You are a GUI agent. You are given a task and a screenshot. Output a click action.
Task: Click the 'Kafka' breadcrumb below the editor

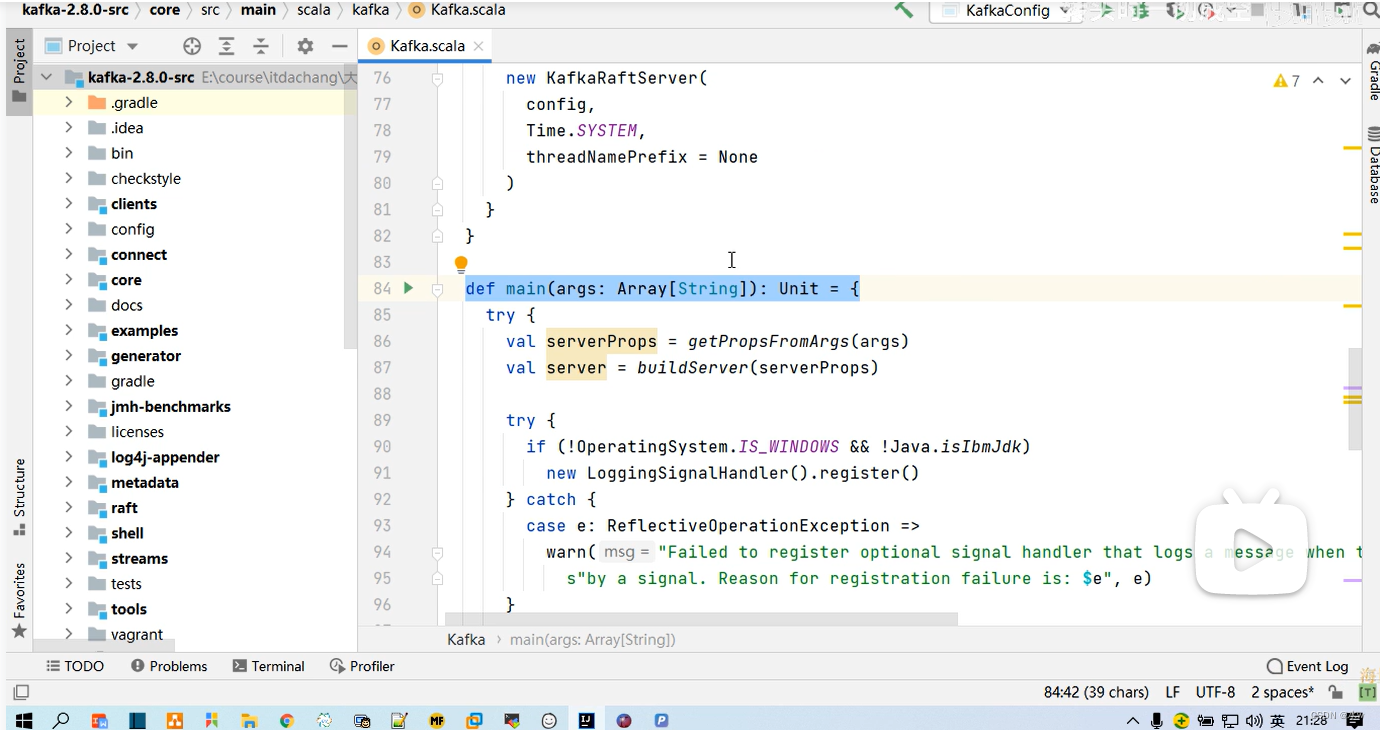pos(466,639)
